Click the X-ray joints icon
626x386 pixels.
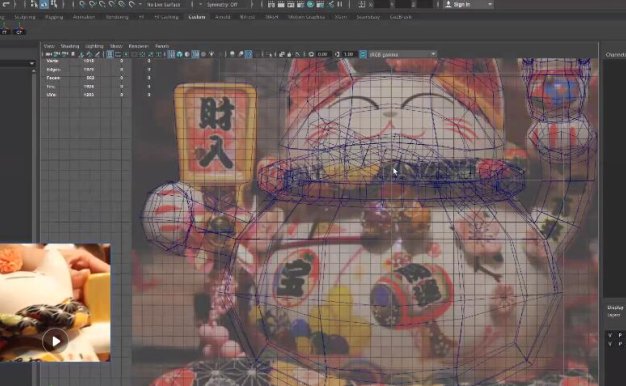tap(297, 54)
